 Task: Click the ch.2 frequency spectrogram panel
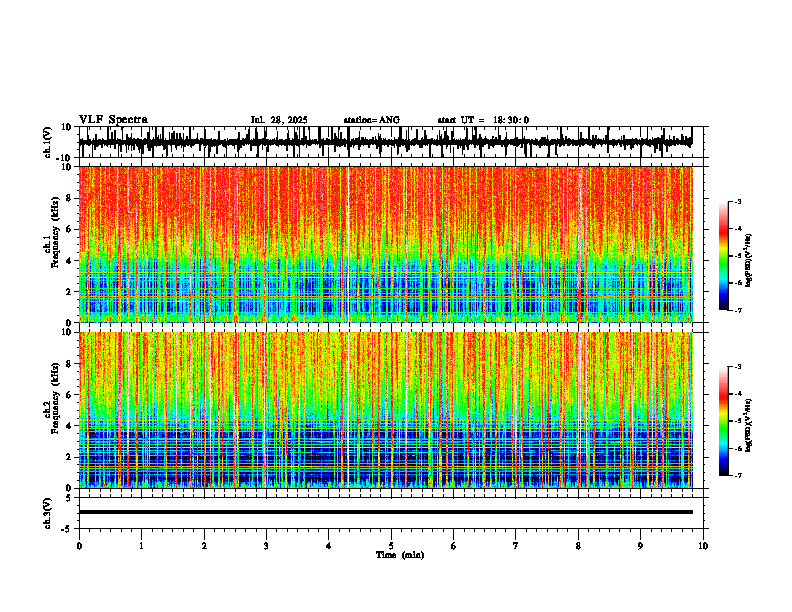[x=385, y=410]
